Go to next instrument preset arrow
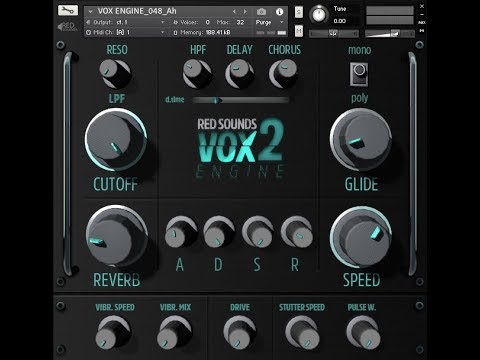Viewport: 480px width, 360px height. click(245, 11)
